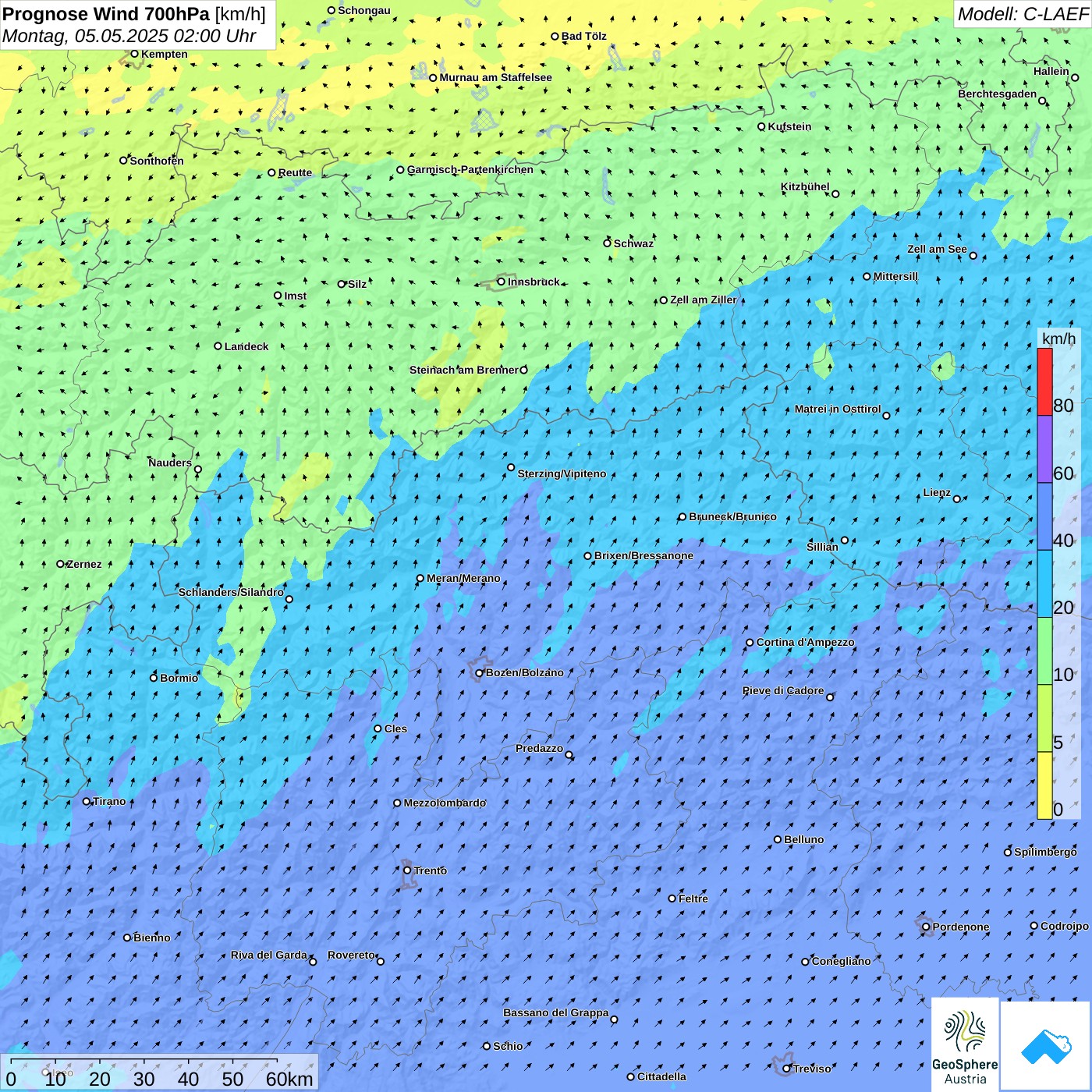Click the Bruneck/Brunico label
This screenshot has height=1092, width=1092.
(732, 516)
